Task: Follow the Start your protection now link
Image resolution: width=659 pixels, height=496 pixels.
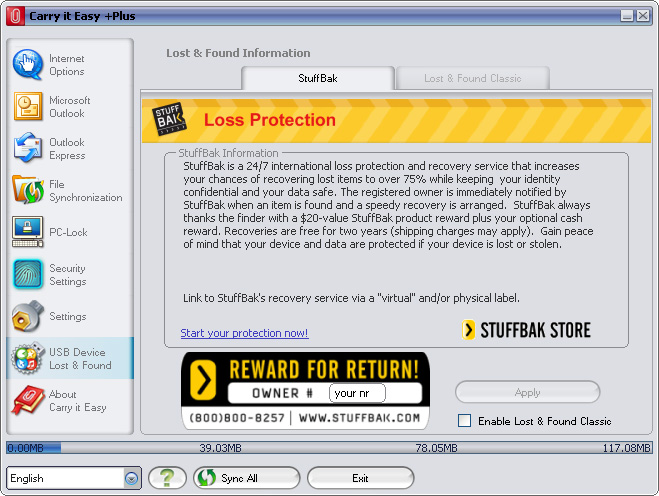Action: tap(244, 333)
